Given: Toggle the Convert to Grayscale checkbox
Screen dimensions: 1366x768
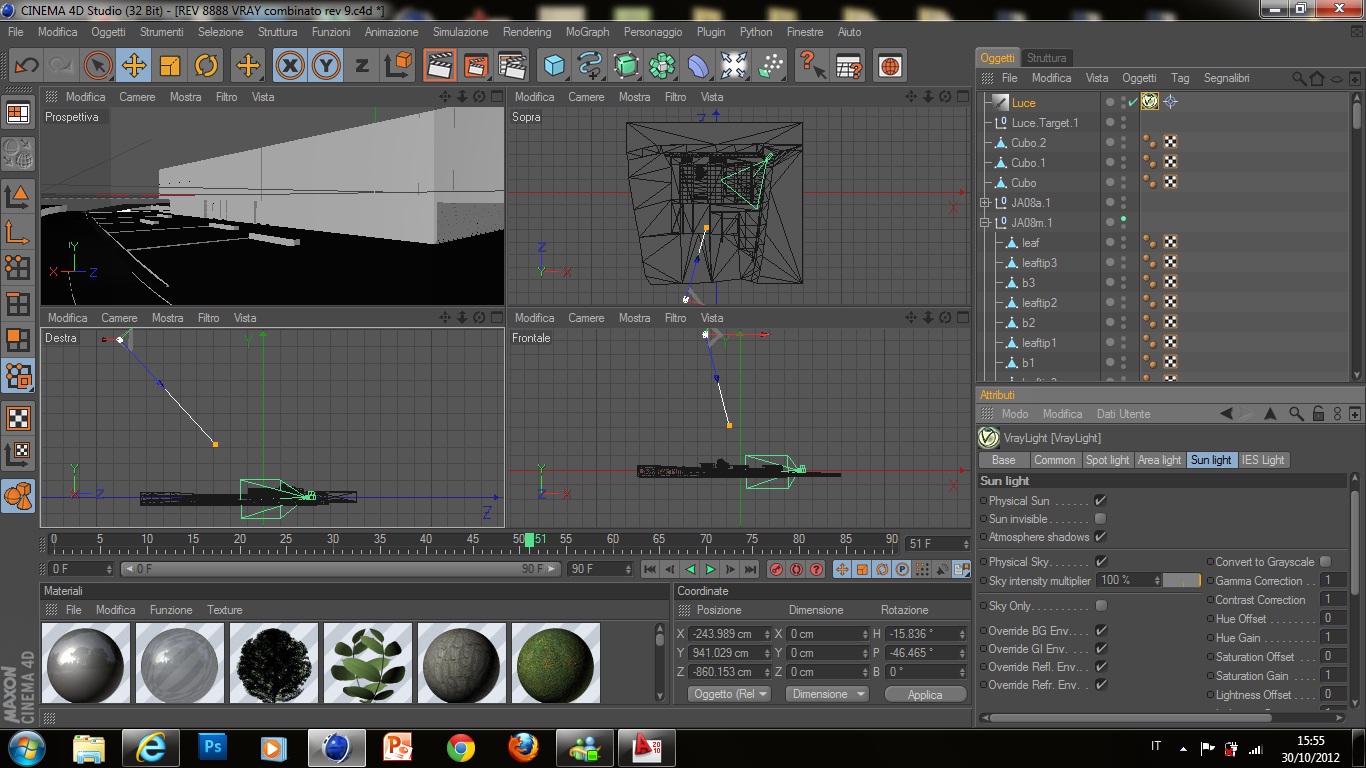Looking at the screenshot, I should [1325, 562].
